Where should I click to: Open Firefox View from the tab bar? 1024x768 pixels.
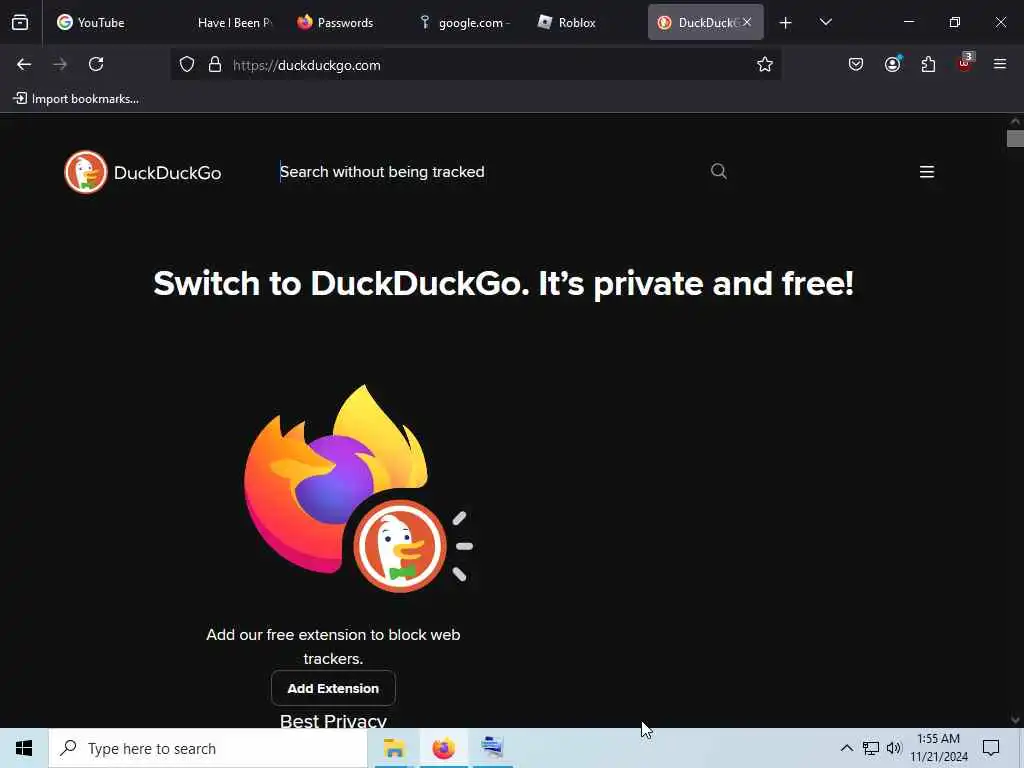pos(20,22)
